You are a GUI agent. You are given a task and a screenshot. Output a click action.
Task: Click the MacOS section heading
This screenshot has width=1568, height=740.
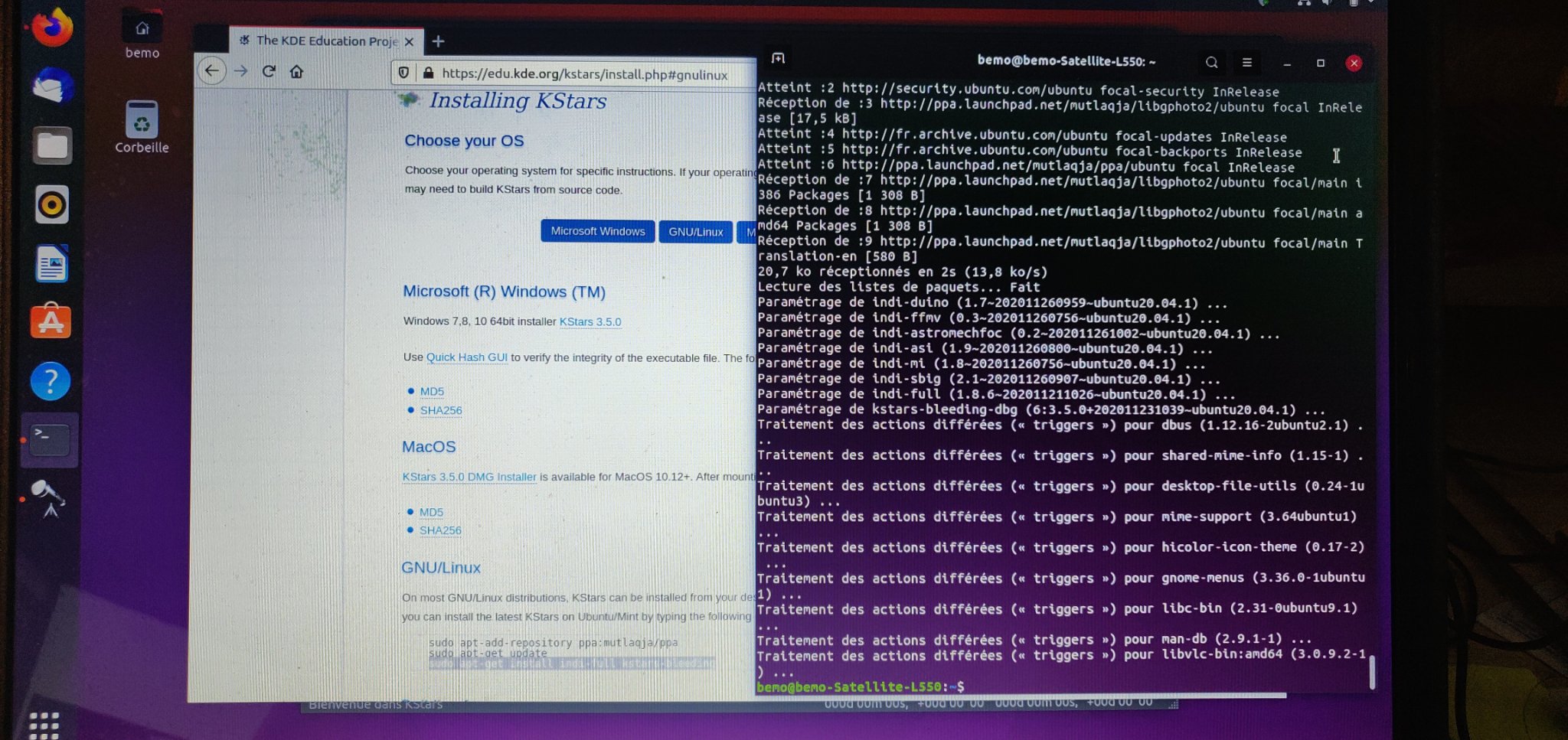coord(429,447)
